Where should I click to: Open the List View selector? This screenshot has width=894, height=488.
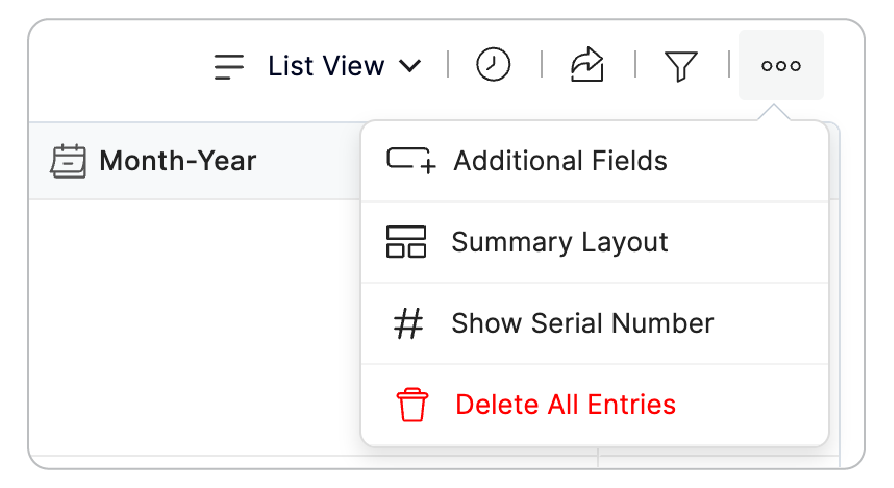(326, 67)
